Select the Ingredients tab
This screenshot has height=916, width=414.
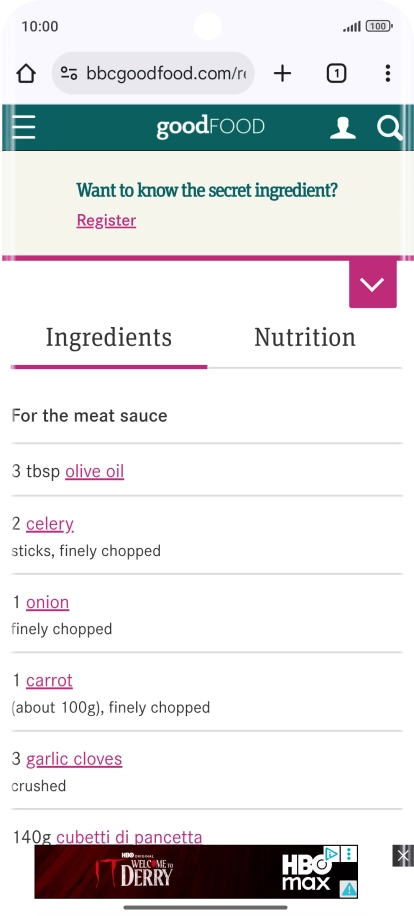109,338
